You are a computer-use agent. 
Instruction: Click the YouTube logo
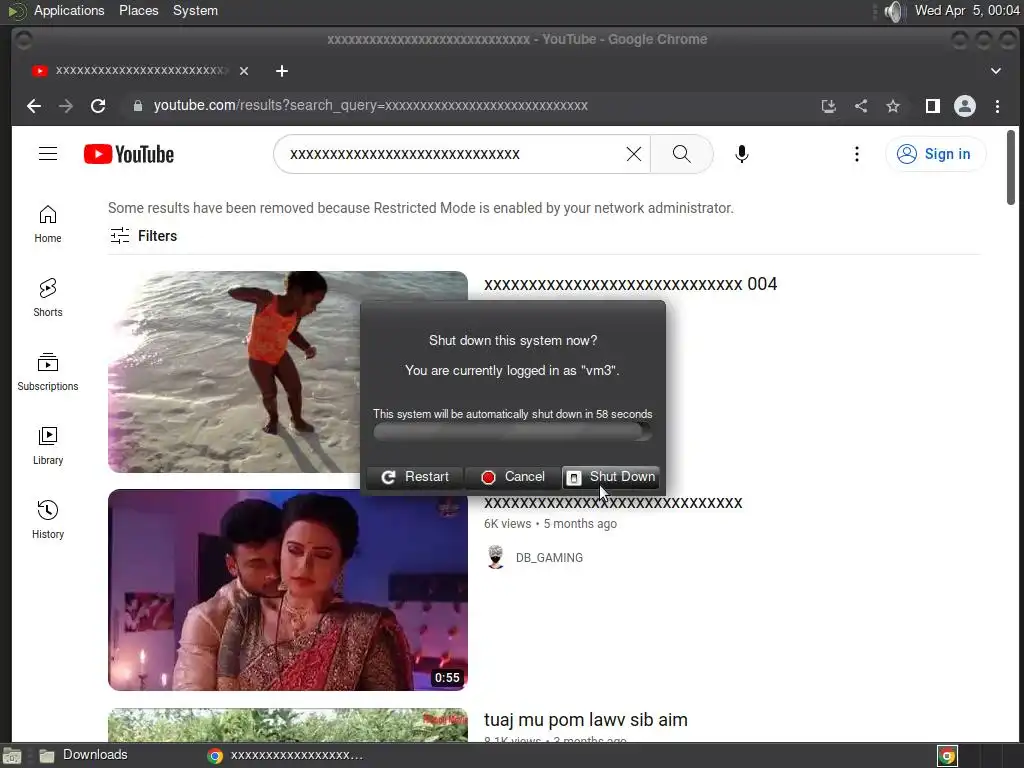(x=129, y=154)
